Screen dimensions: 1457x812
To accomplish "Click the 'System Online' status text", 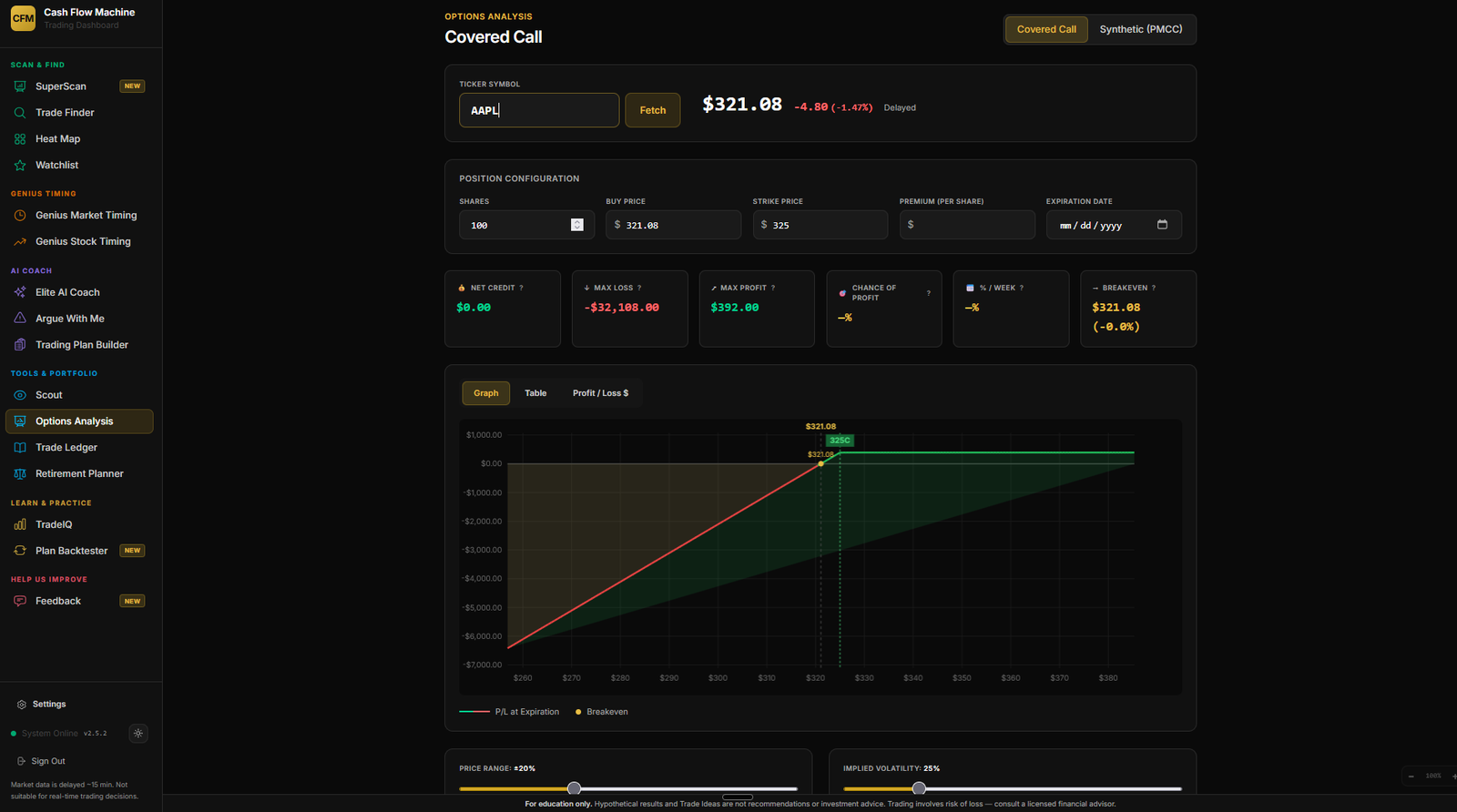I will 50,734.
